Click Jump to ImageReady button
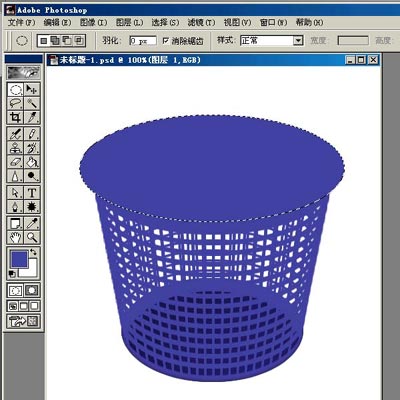The image size is (400, 400). click(x=24, y=321)
